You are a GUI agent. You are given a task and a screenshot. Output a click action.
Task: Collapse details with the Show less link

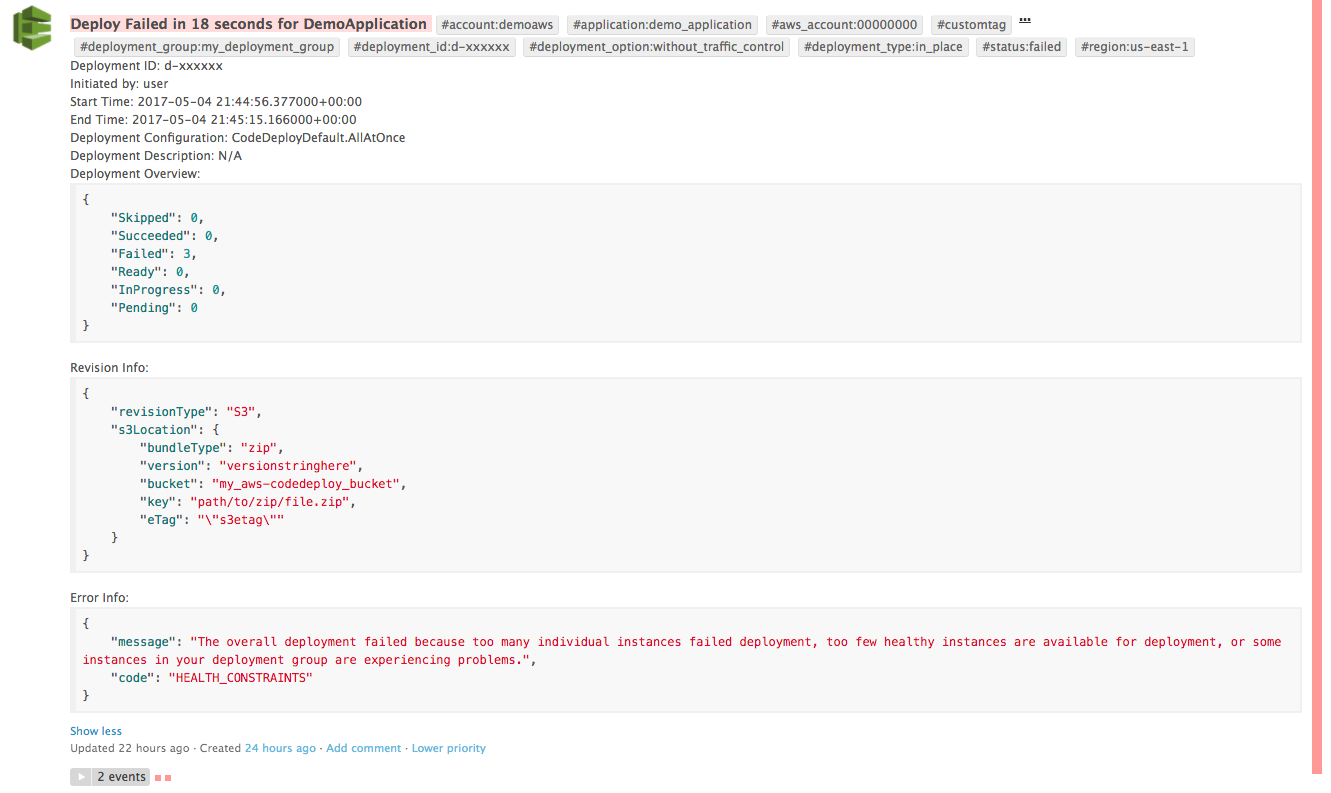[95, 730]
